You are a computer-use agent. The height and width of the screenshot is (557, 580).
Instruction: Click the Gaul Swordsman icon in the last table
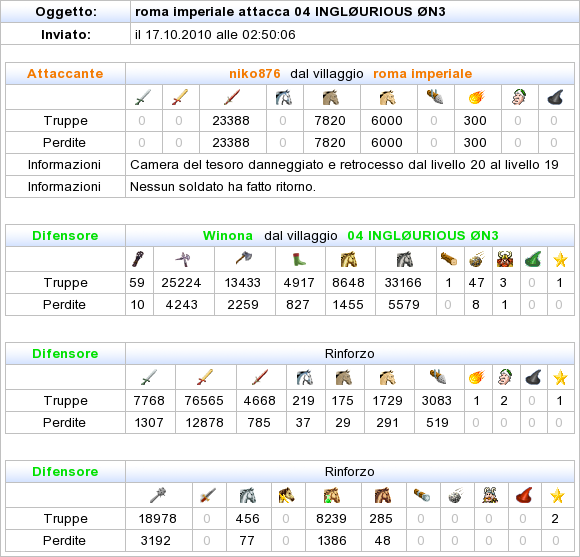tap(207, 495)
